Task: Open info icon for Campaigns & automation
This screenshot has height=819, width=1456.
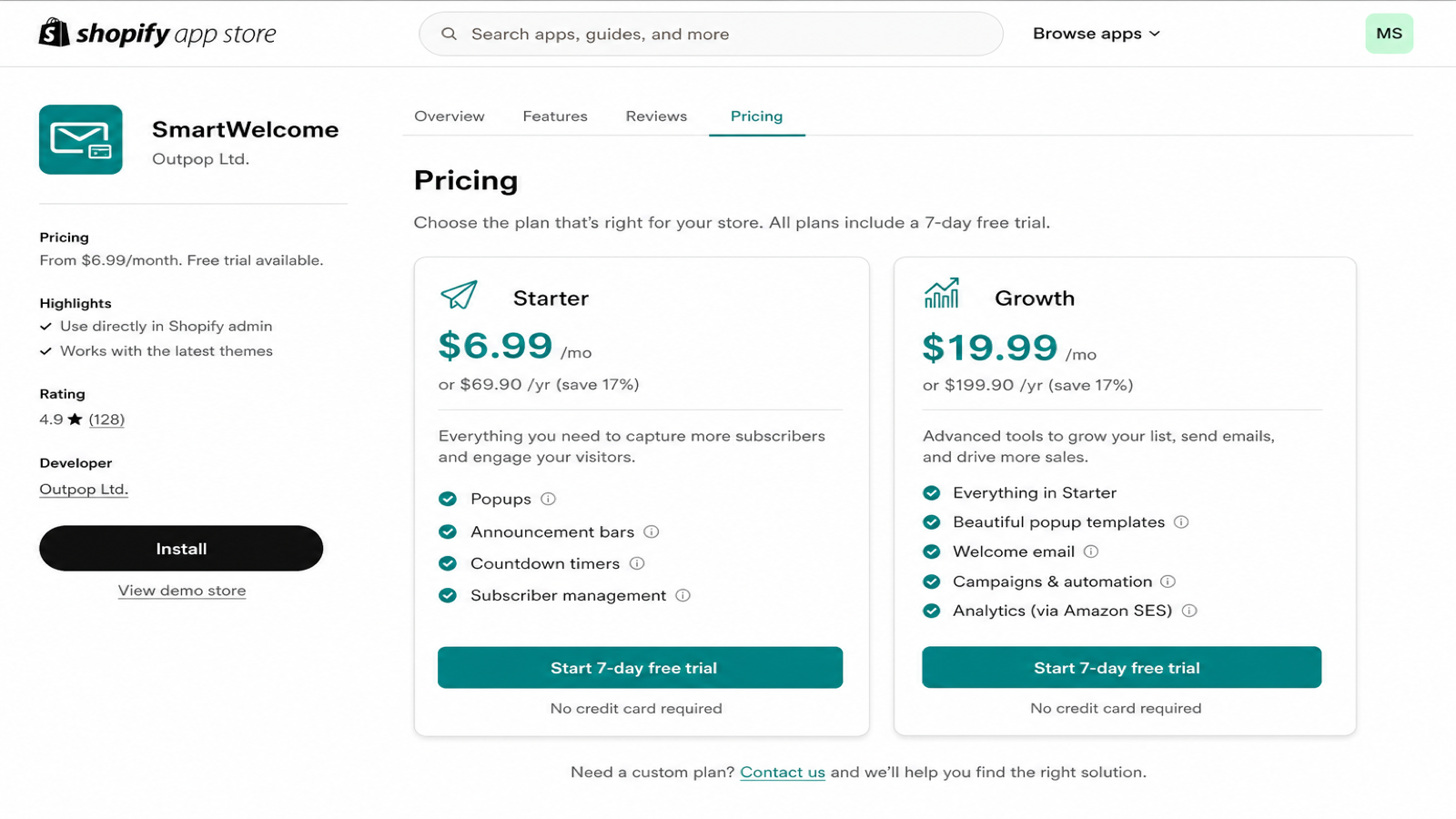Action: [1168, 581]
